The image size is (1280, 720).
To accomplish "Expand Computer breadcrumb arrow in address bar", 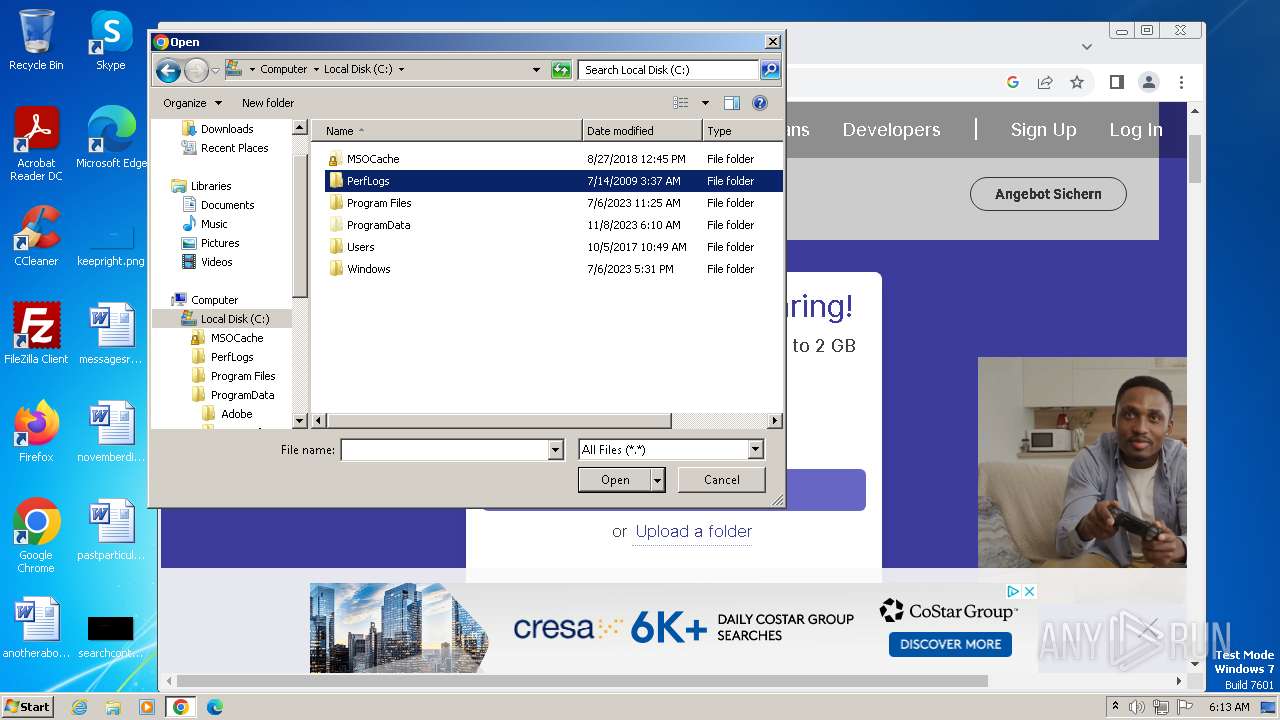I will coord(316,70).
